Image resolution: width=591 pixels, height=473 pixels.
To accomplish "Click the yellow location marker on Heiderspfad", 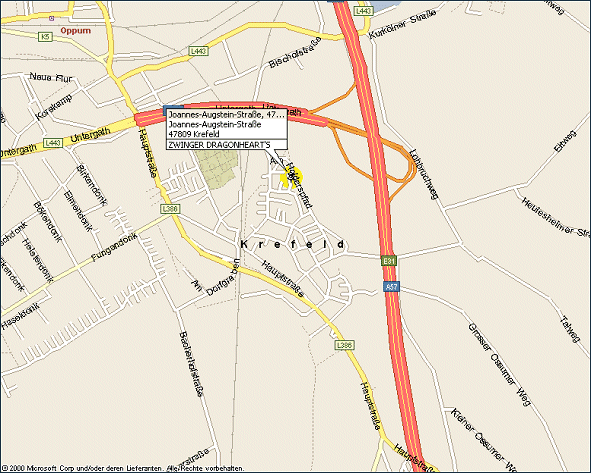I will tap(292, 177).
